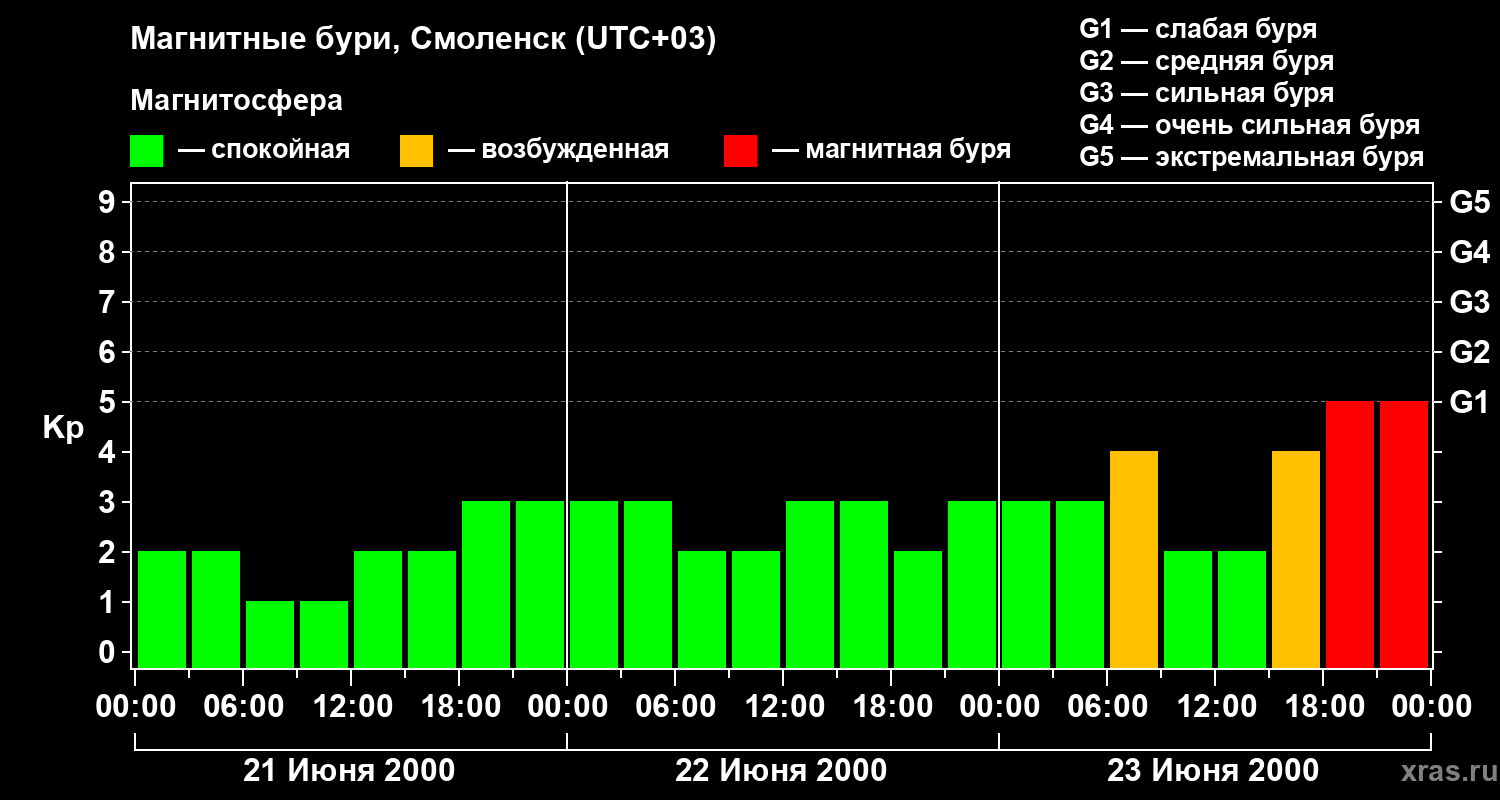Click the Kp 3 bar for 21 Июня 18:00–21:00

[x=486, y=584]
